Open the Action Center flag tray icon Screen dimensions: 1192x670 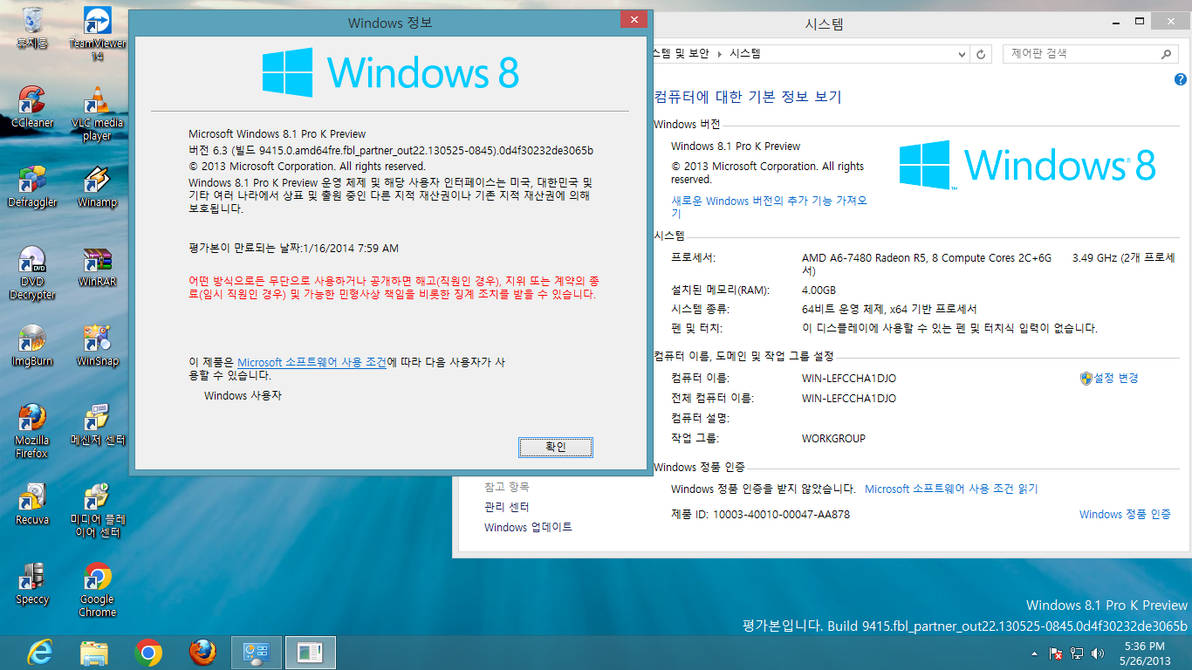coord(1056,653)
